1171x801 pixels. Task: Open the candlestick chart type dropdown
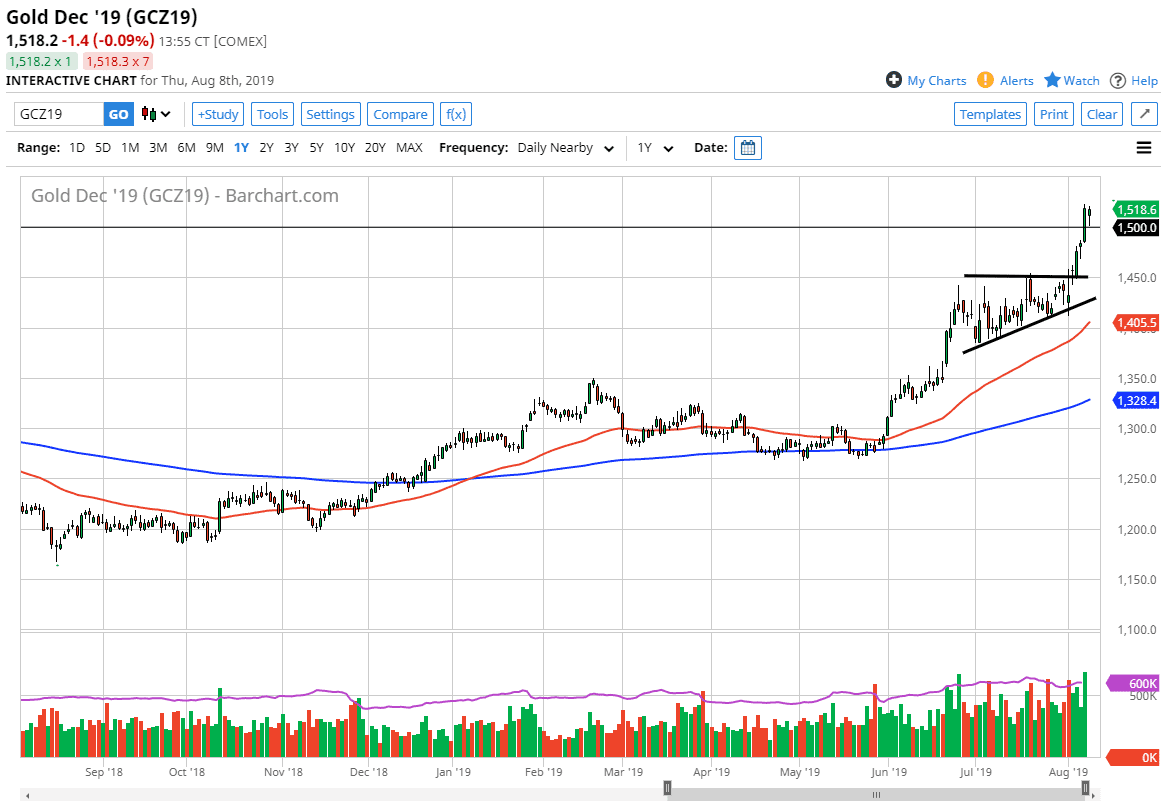156,114
